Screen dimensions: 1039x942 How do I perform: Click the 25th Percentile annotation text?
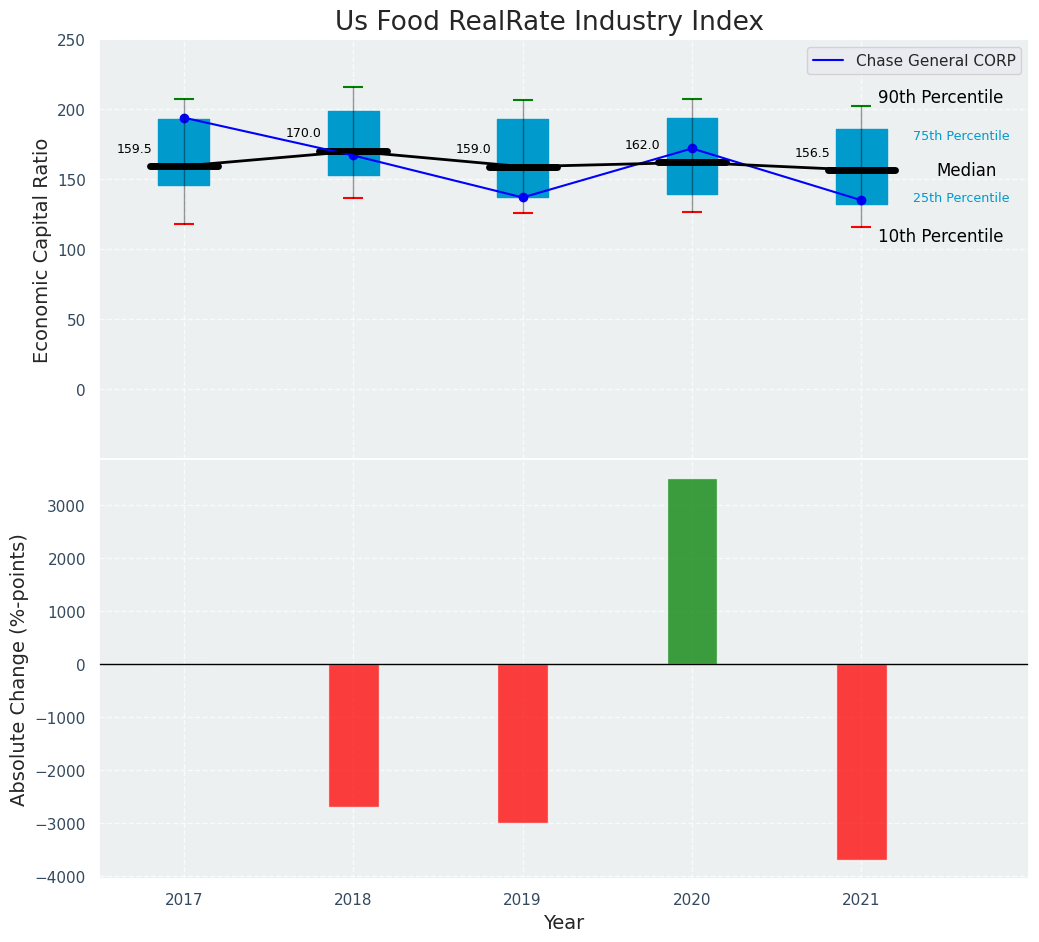(960, 198)
